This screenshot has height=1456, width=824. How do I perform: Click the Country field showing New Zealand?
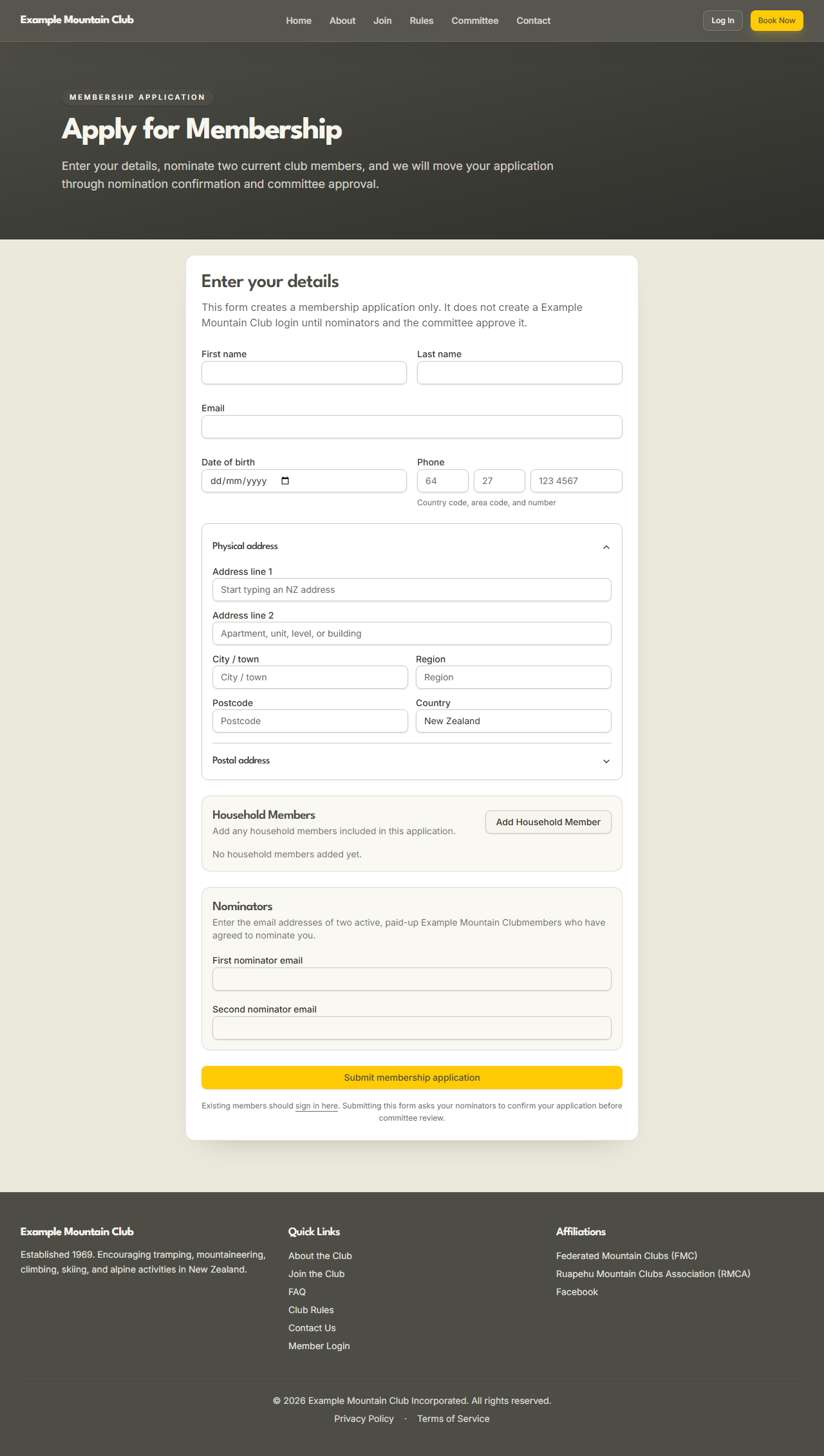click(x=514, y=721)
